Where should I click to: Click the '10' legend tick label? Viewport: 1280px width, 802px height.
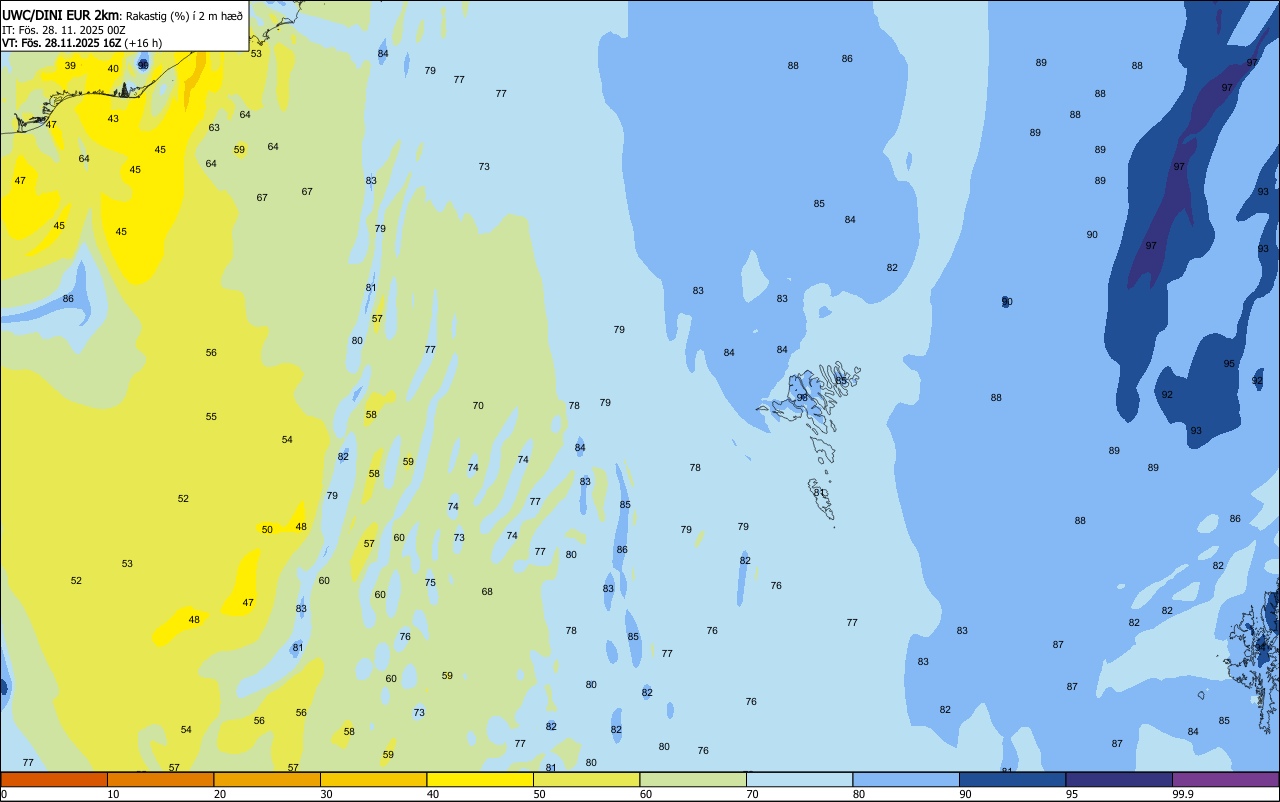pos(113,794)
